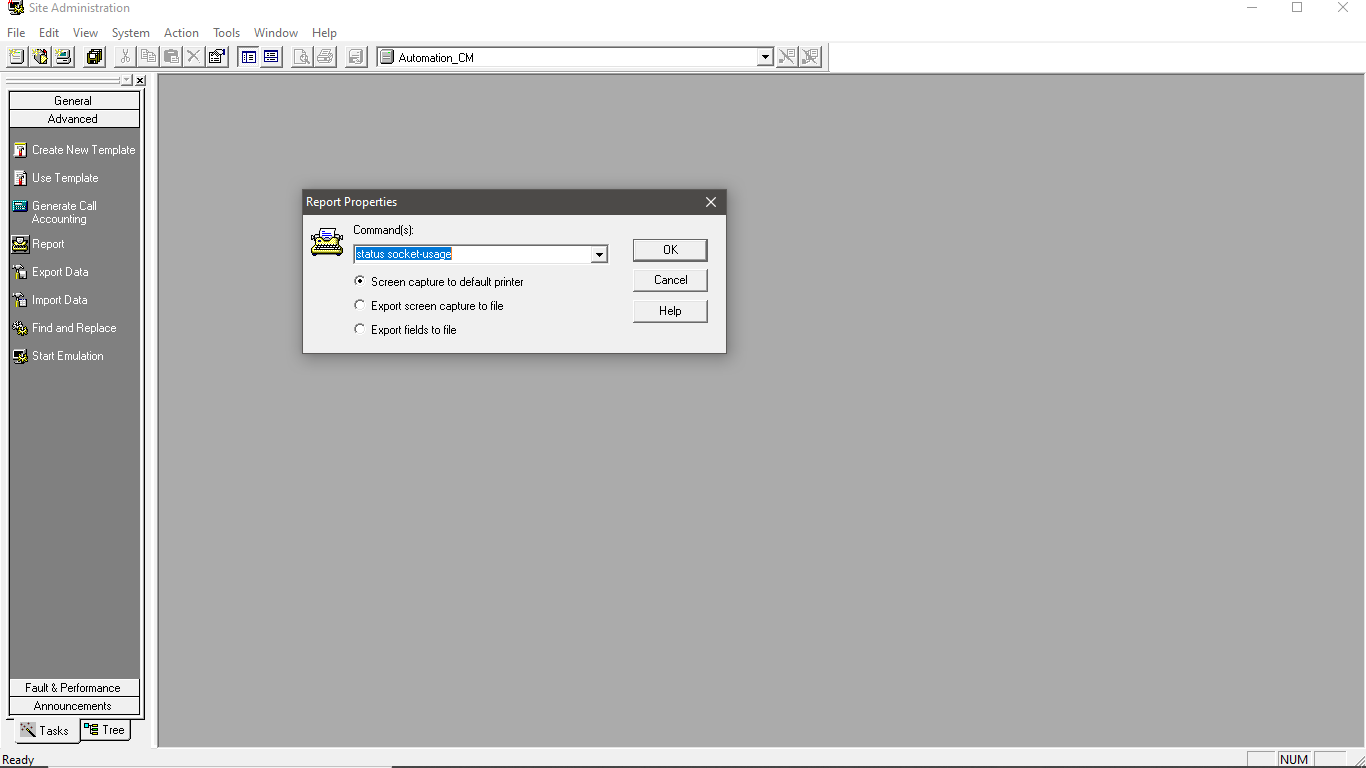Close the Report Properties dialog
The width and height of the screenshot is (1366, 768).
point(711,202)
